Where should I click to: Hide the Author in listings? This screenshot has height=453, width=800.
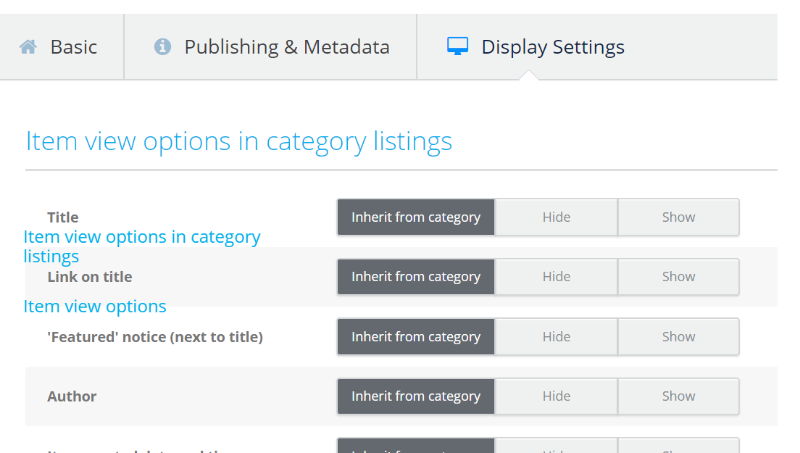(556, 396)
